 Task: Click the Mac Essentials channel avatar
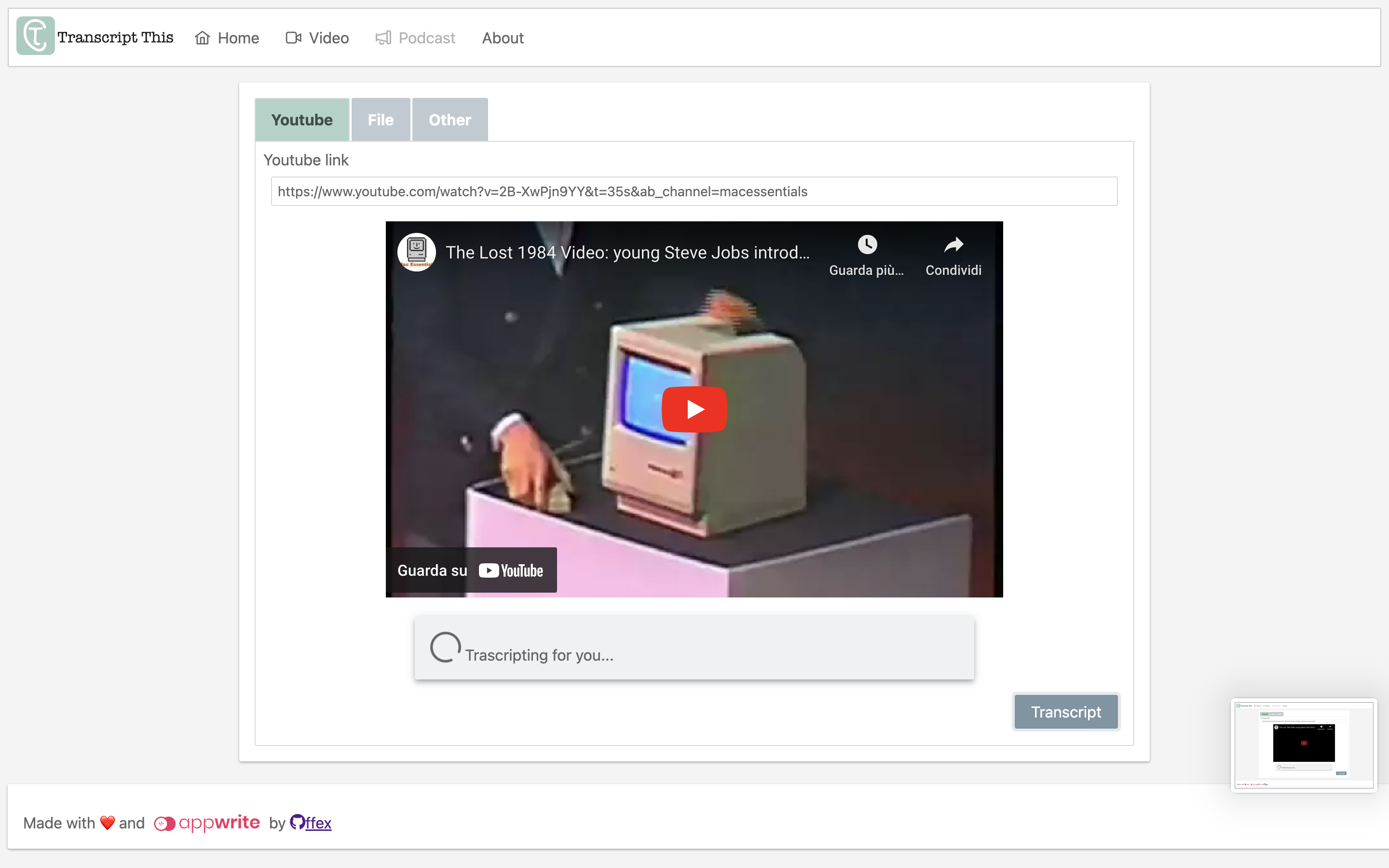pyautogui.click(x=416, y=253)
